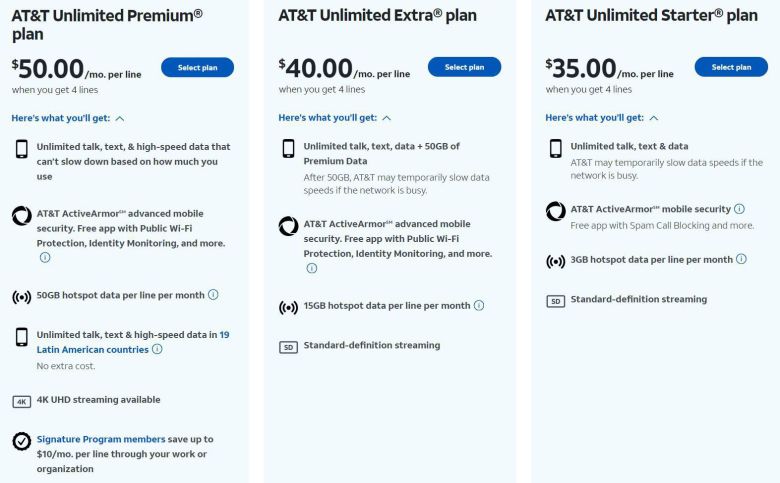Click the hotspot signal icon in Premium plan
Image resolution: width=780 pixels, height=483 pixels.
(22, 297)
